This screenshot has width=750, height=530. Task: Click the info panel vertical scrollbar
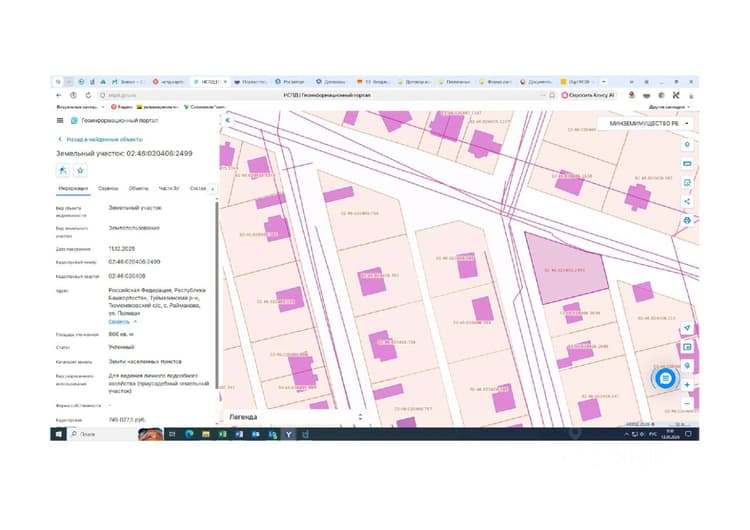[x=217, y=297]
